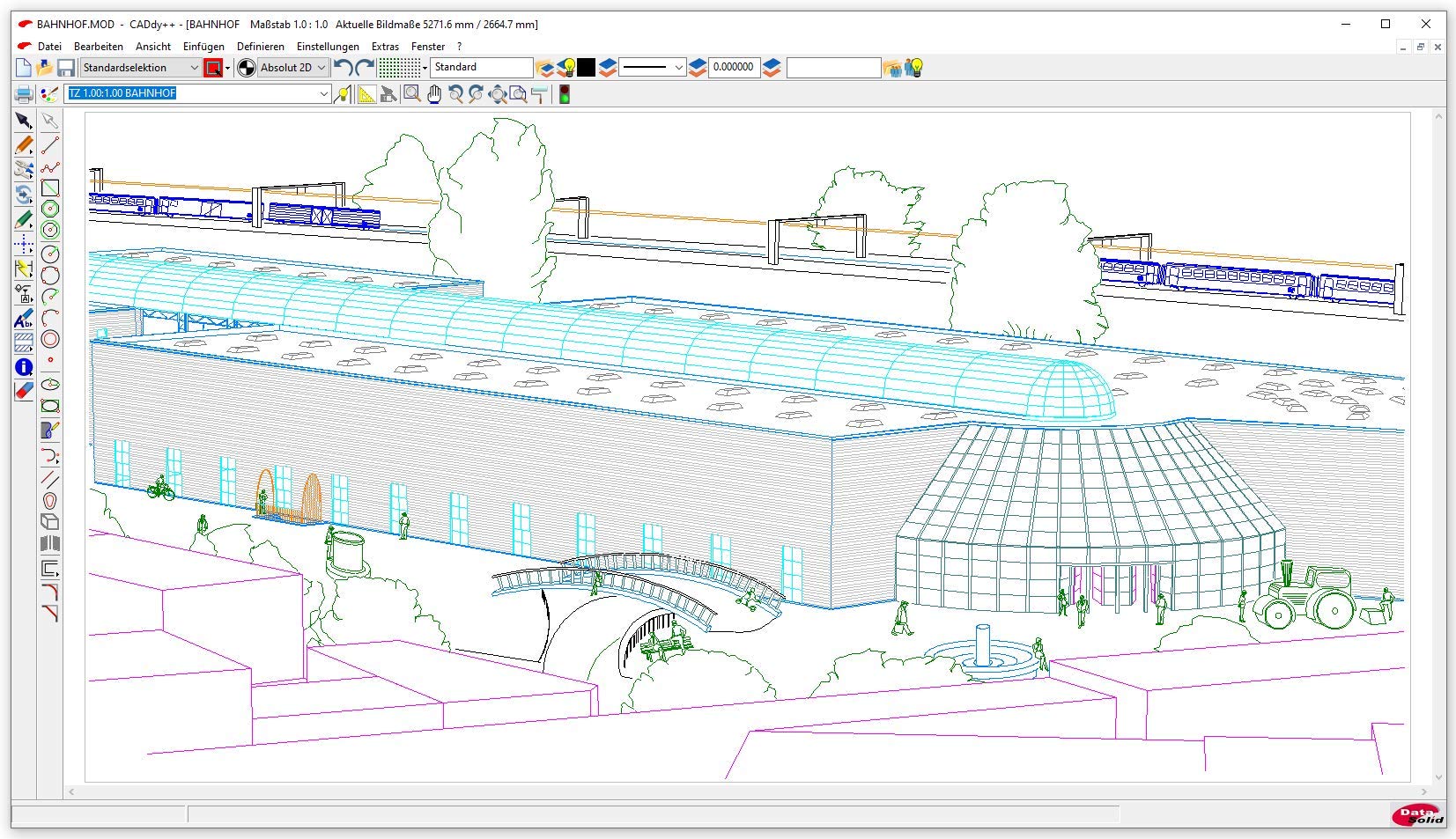Open the line style dropdown
This screenshot has height=839, width=1456.
(652, 68)
